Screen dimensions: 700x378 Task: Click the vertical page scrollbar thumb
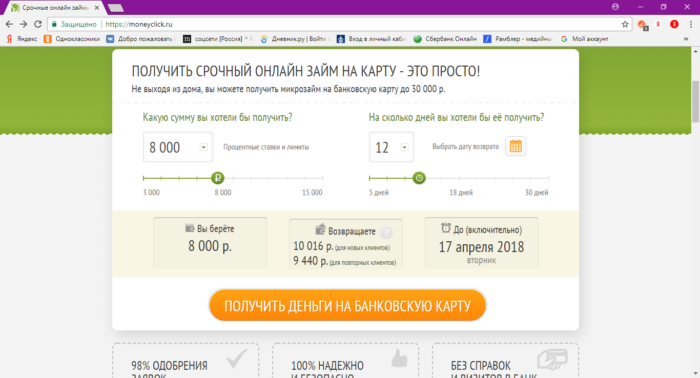[x=696, y=101]
